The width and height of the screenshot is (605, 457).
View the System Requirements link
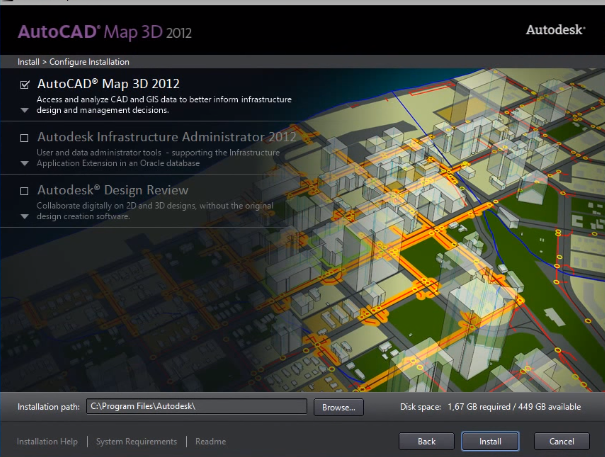[137, 442]
